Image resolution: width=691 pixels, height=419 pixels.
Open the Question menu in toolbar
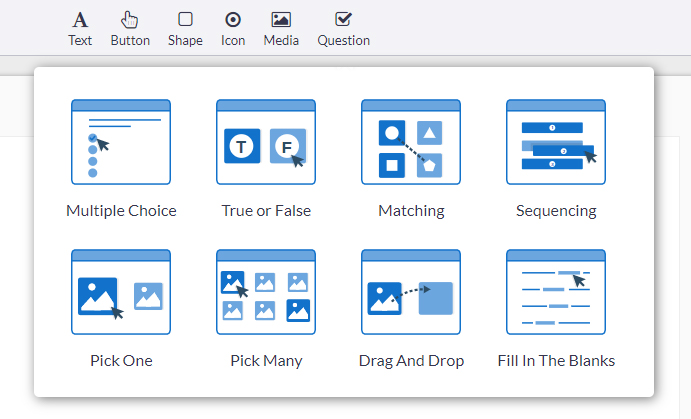click(x=343, y=29)
